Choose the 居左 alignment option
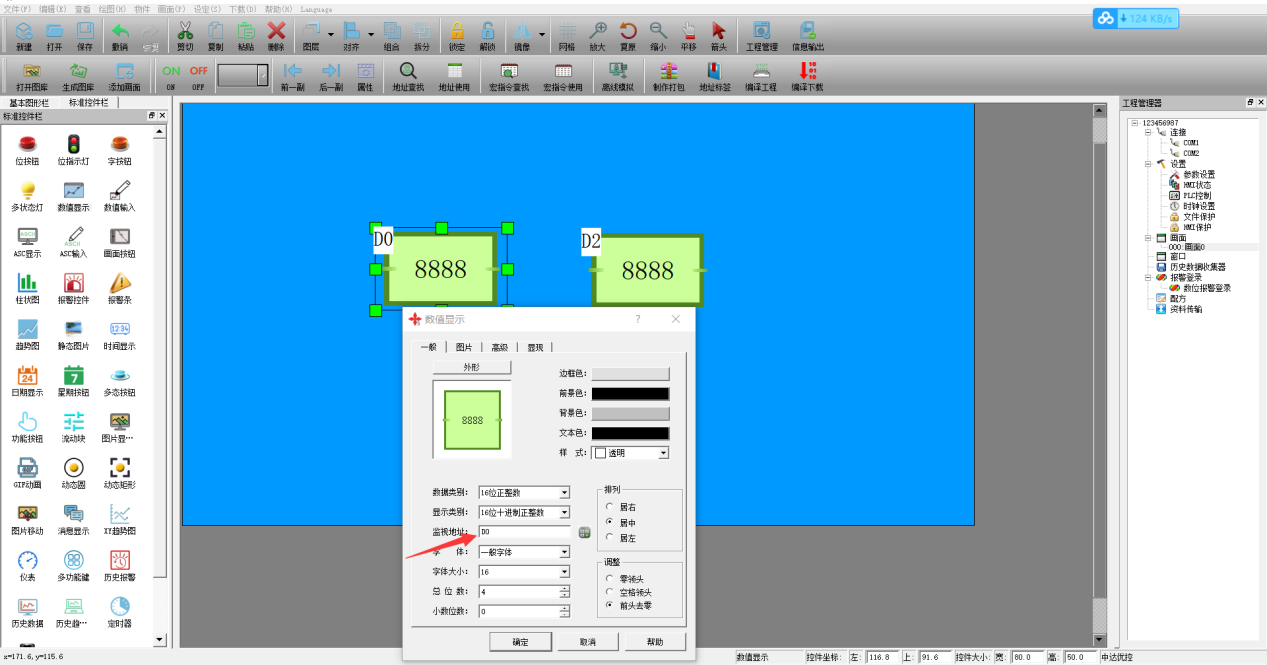This screenshot has width=1267, height=665. [x=610, y=538]
